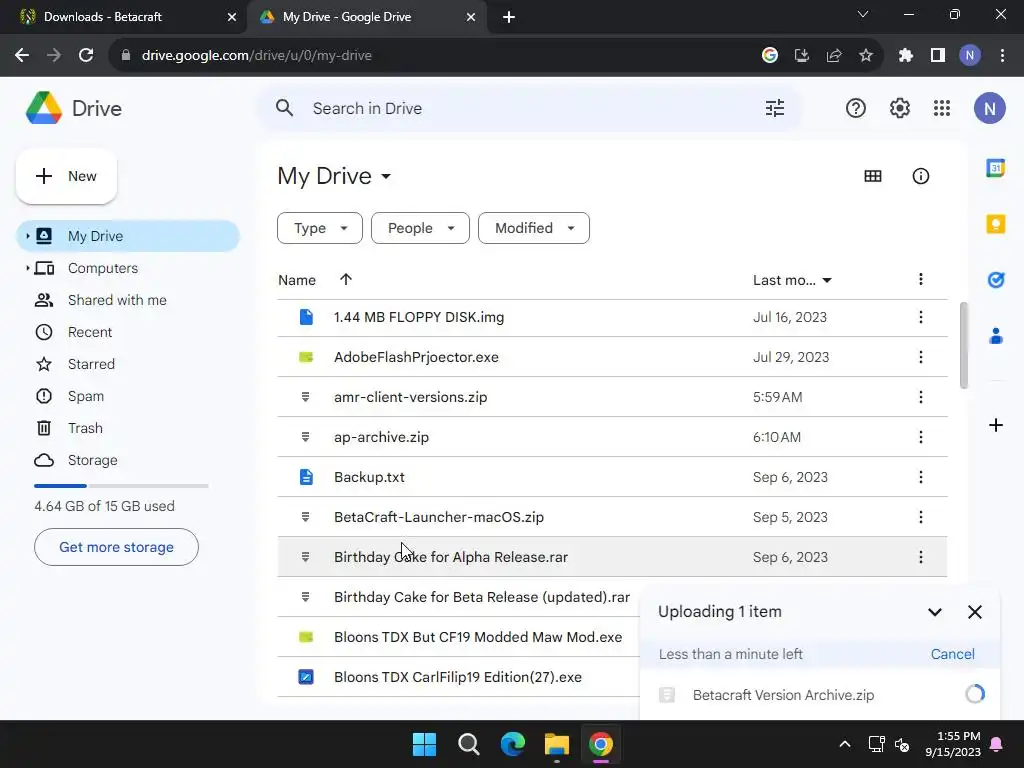This screenshot has width=1024, height=768.
Task: Cancel the upload in progress
Action: point(952,654)
